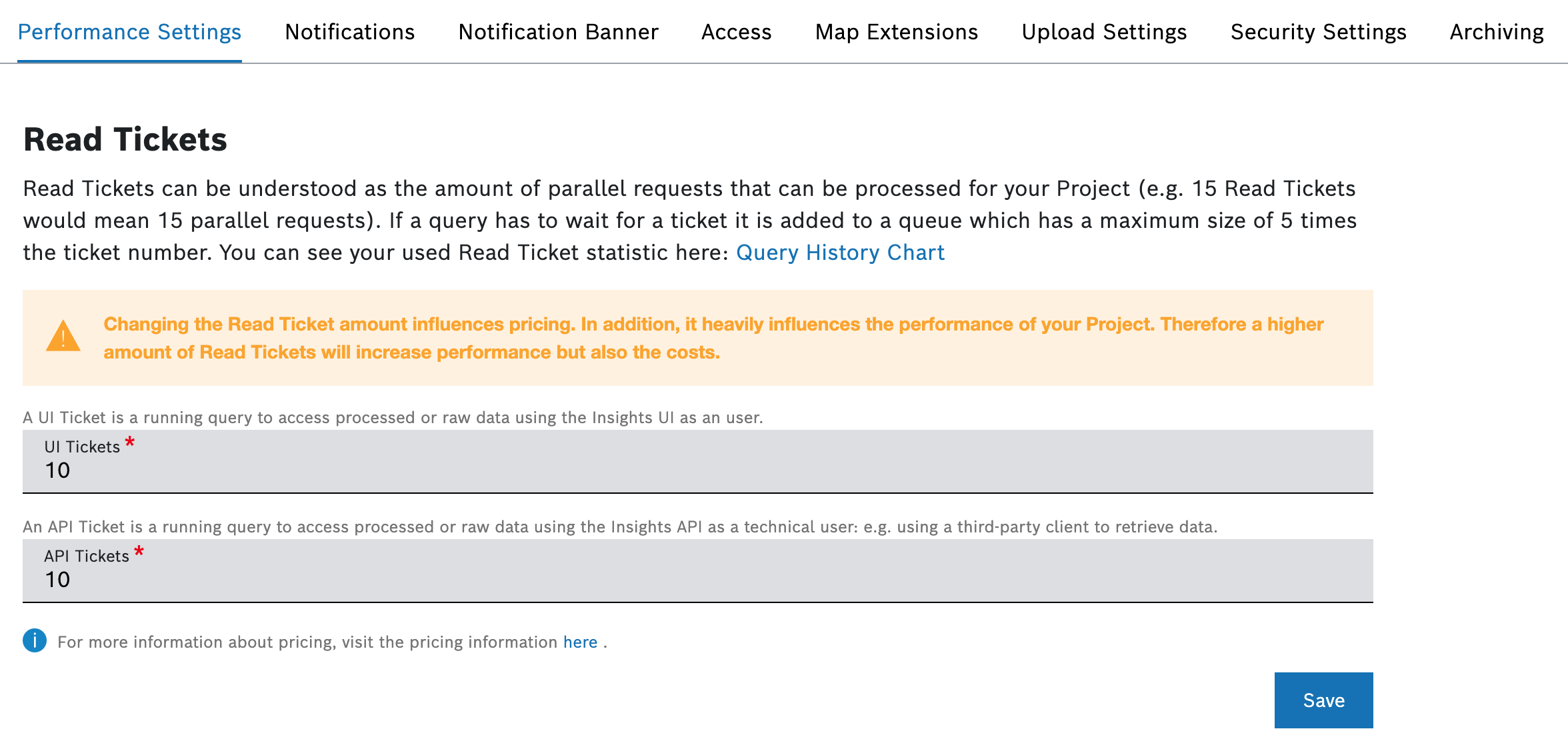Click the blue info circle icon
This screenshot has width=1568, height=745.
point(35,641)
